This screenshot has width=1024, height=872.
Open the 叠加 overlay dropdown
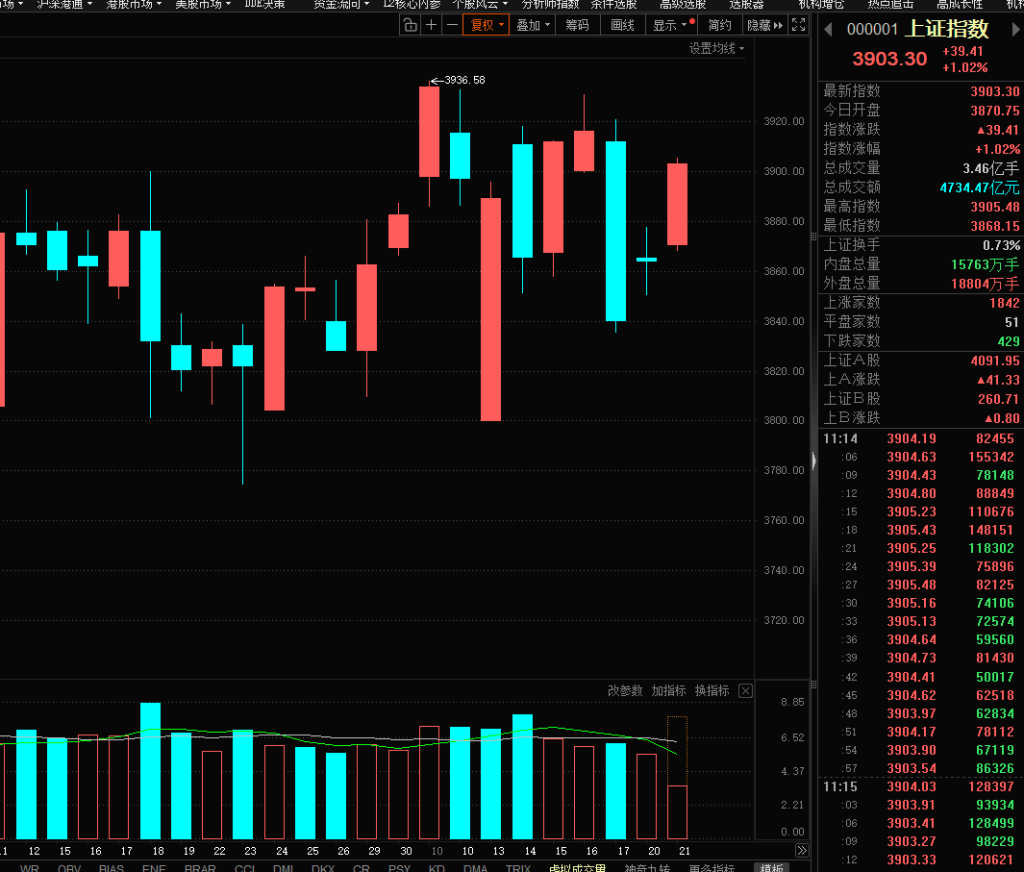coord(534,25)
